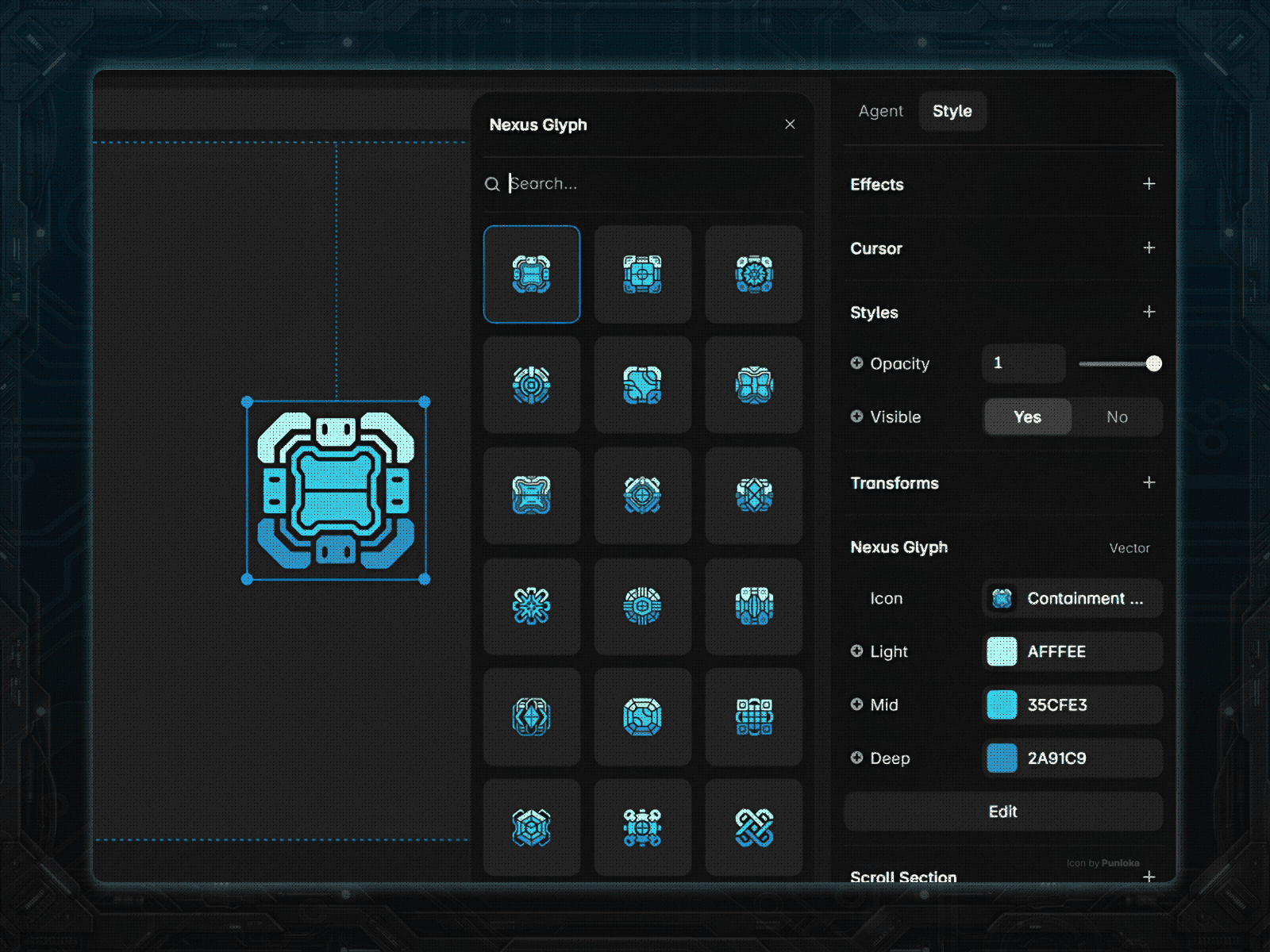Click the search magnifier icon
The width and height of the screenshot is (1270, 952).
coord(492,184)
